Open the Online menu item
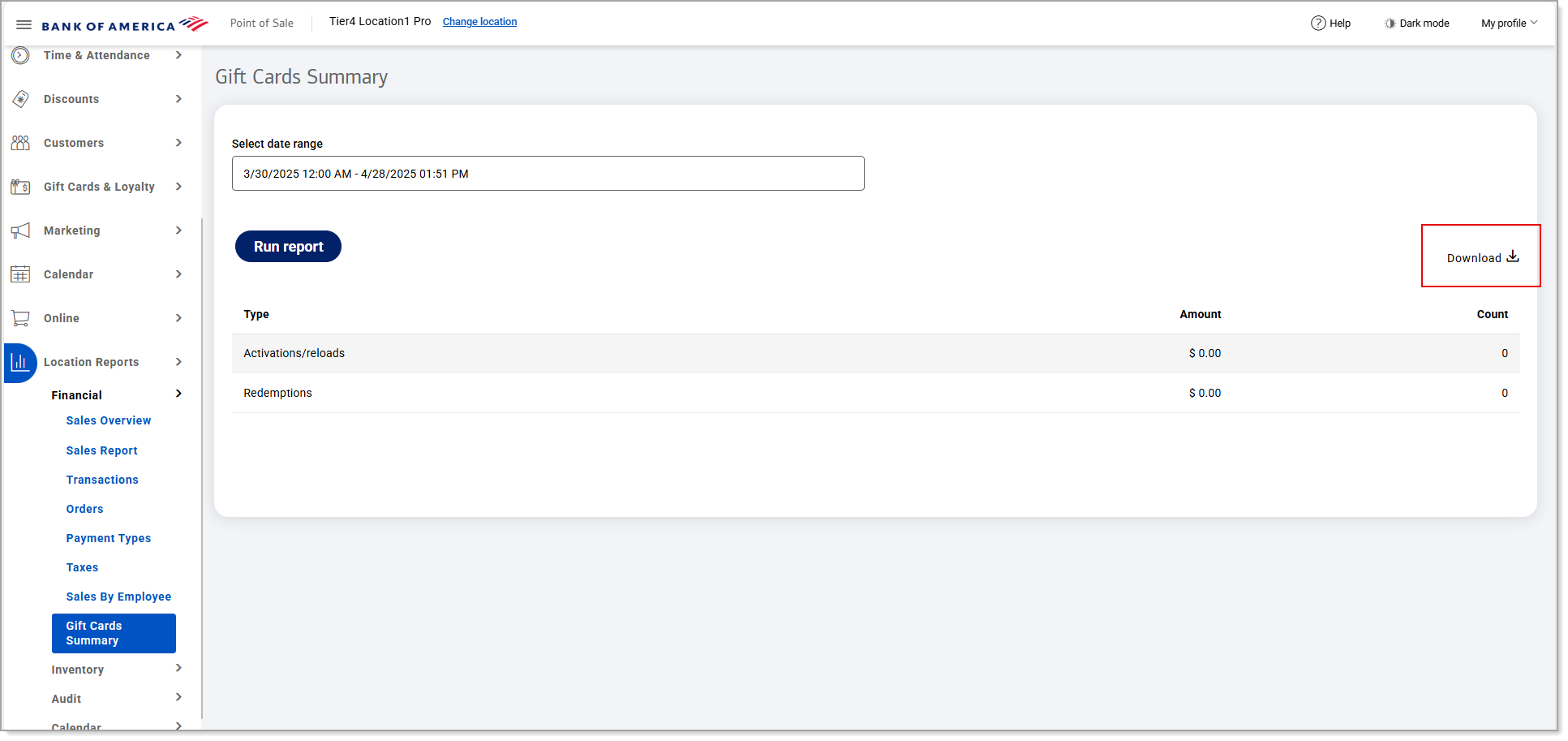The image size is (1568, 741). click(x=62, y=318)
